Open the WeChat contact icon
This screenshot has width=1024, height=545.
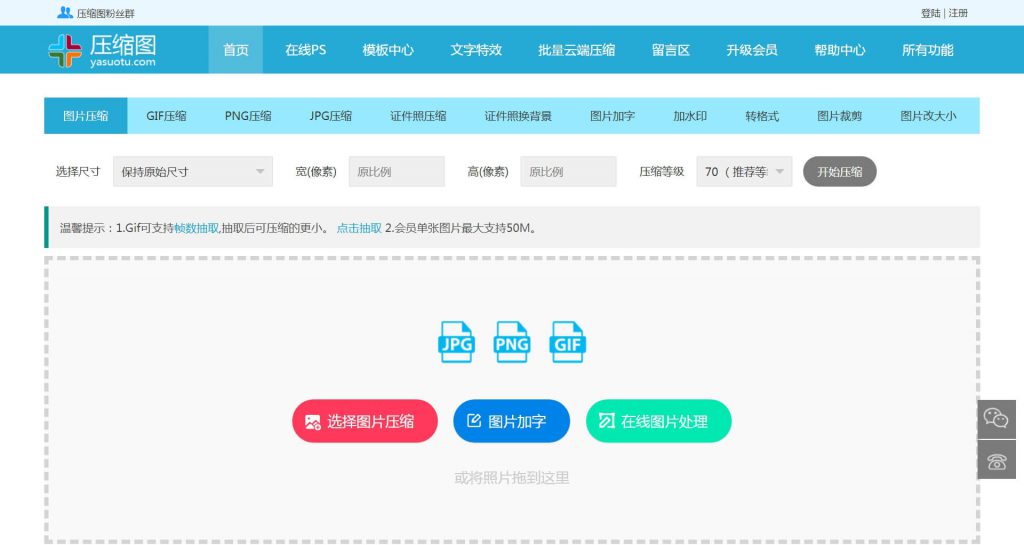[997, 418]
